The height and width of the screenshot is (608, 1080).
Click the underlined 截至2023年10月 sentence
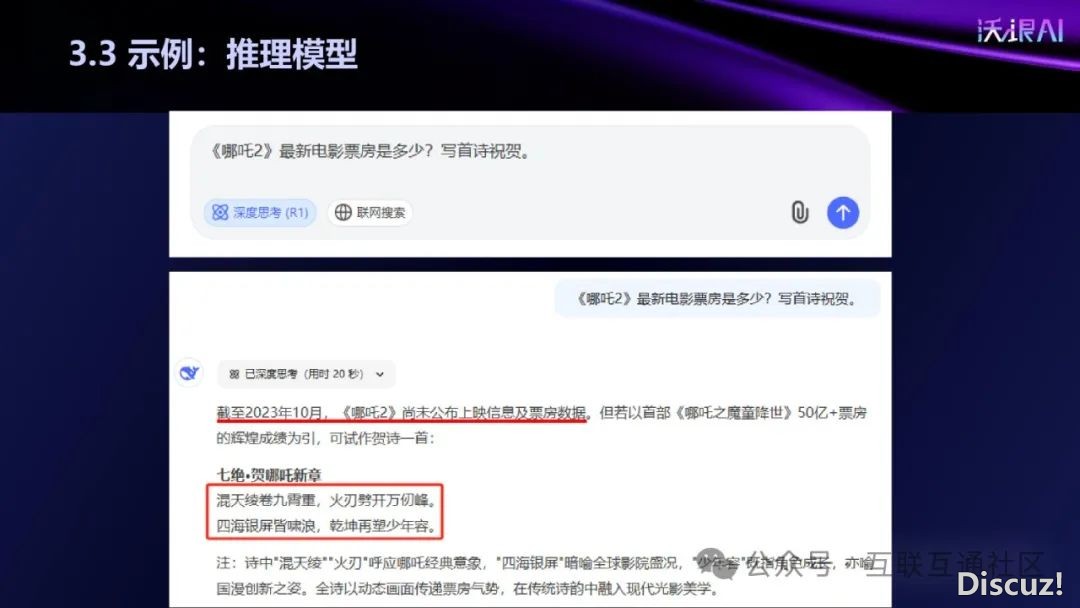pyautogui.click(x=402, y=413)
